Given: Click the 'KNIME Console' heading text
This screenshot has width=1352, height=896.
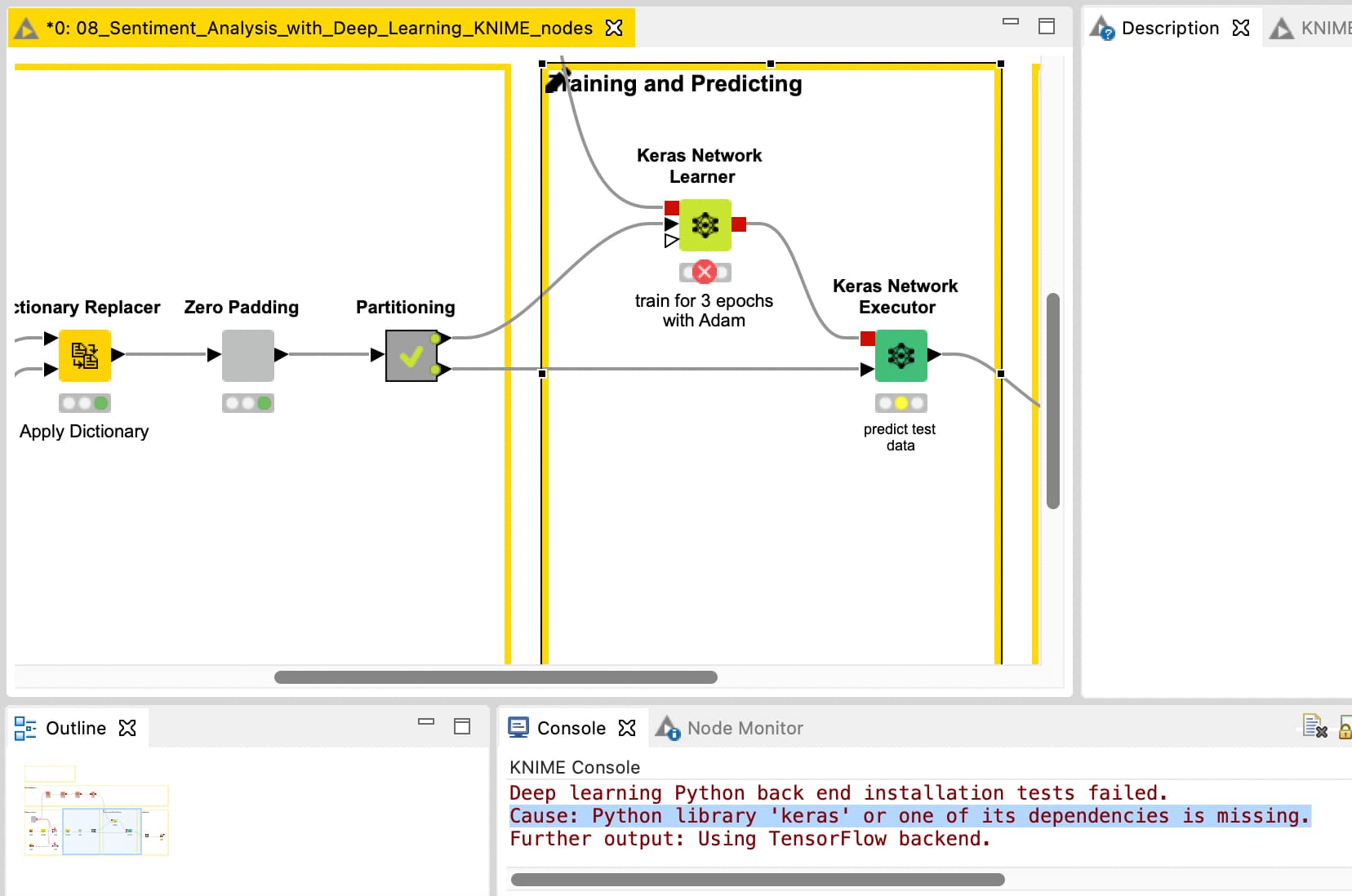Looking at the screenshot, I should [x=575, y=767].
